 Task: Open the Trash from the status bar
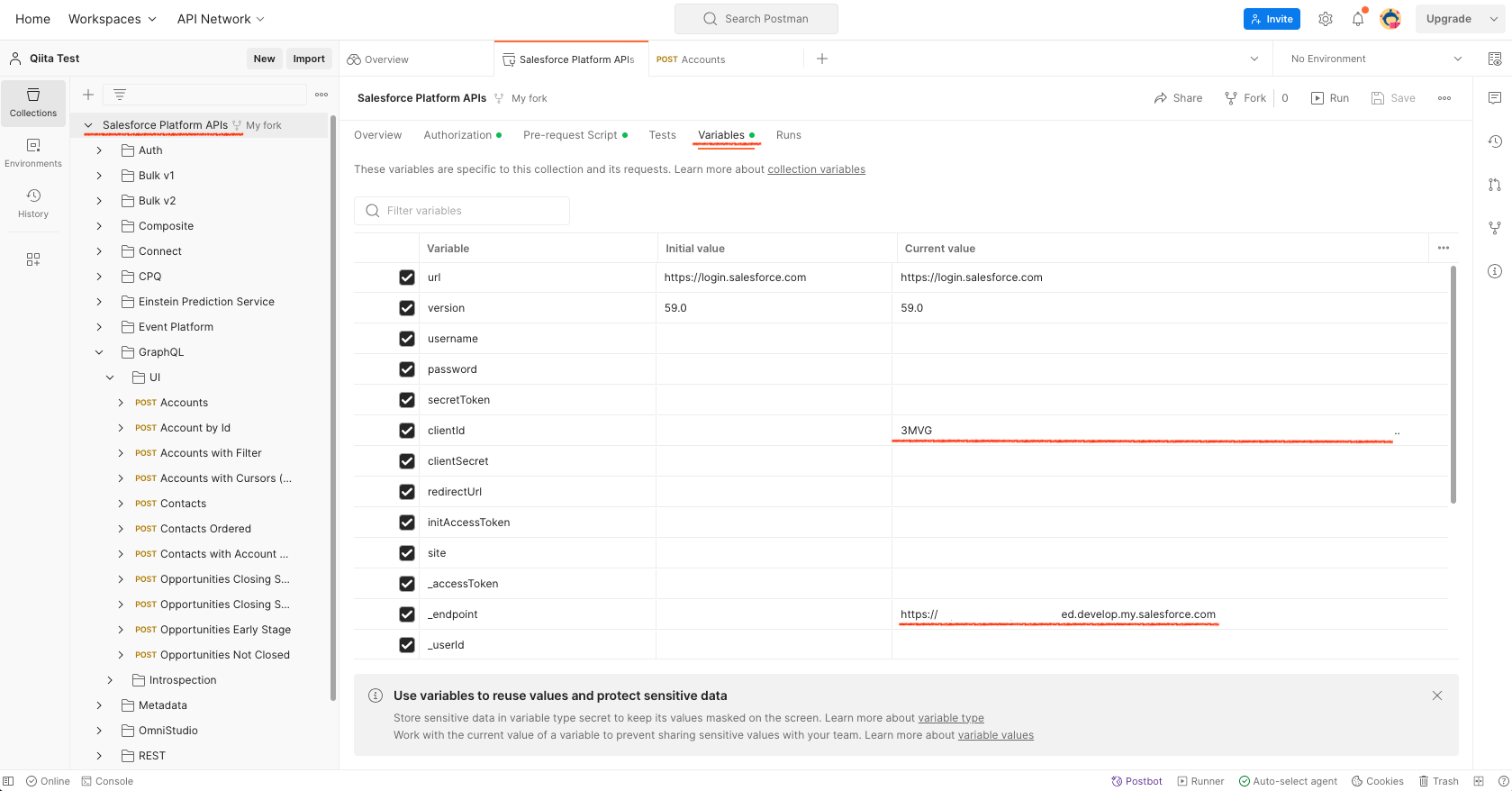pyautogui.click(x=1439, y=781)
